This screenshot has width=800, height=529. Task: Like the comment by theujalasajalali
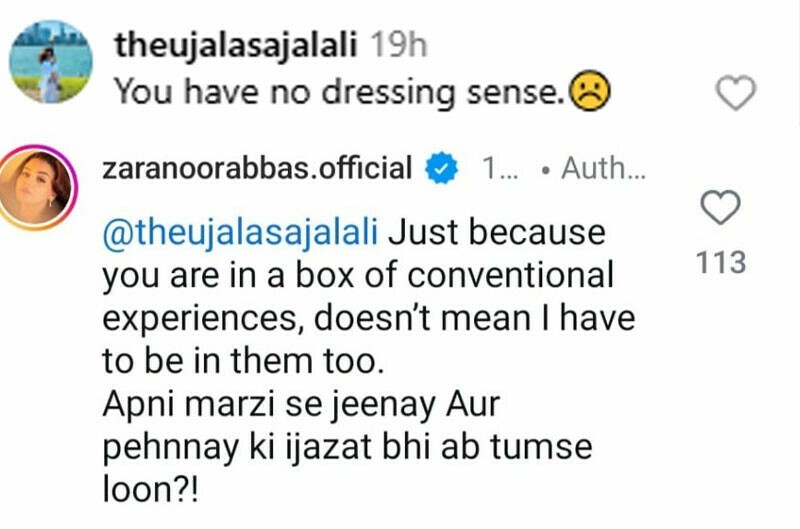(737, 95)
